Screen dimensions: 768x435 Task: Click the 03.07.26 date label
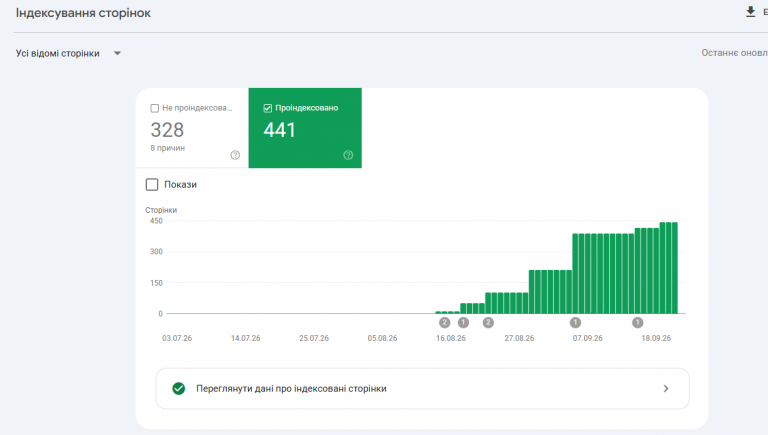177,338
